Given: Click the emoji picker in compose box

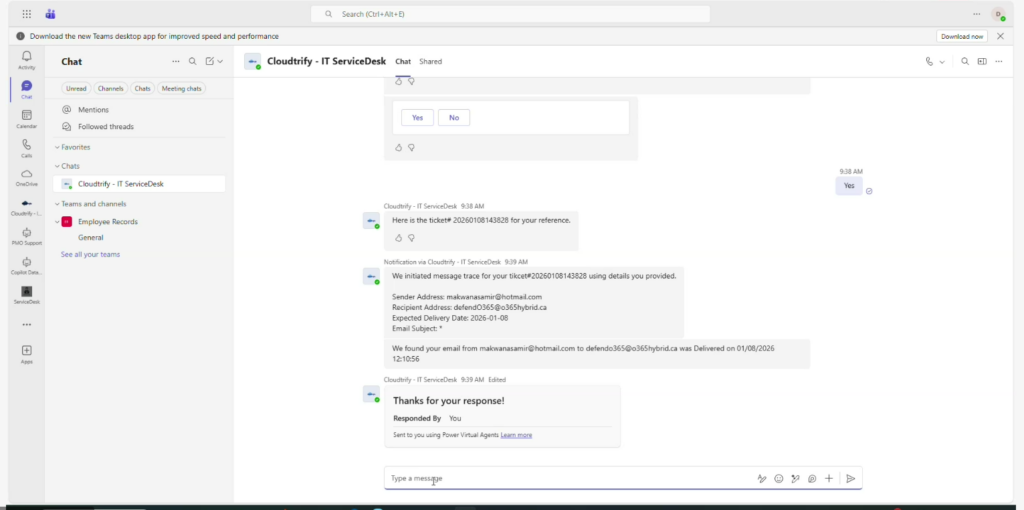Looking at the screenshot, I should pyautogui.click(x=778, y=479).
